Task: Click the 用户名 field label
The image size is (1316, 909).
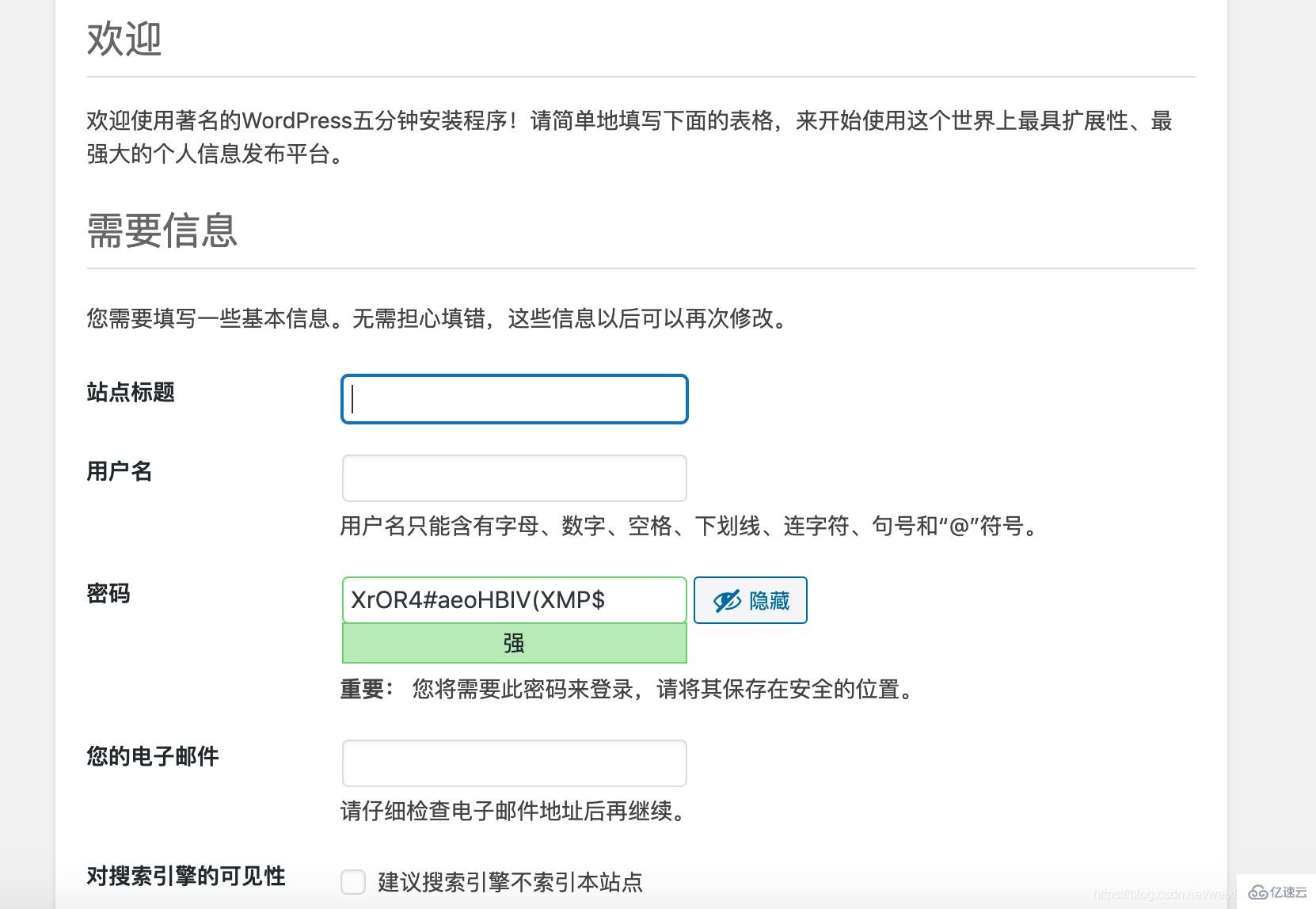Action: pos(120,471)
